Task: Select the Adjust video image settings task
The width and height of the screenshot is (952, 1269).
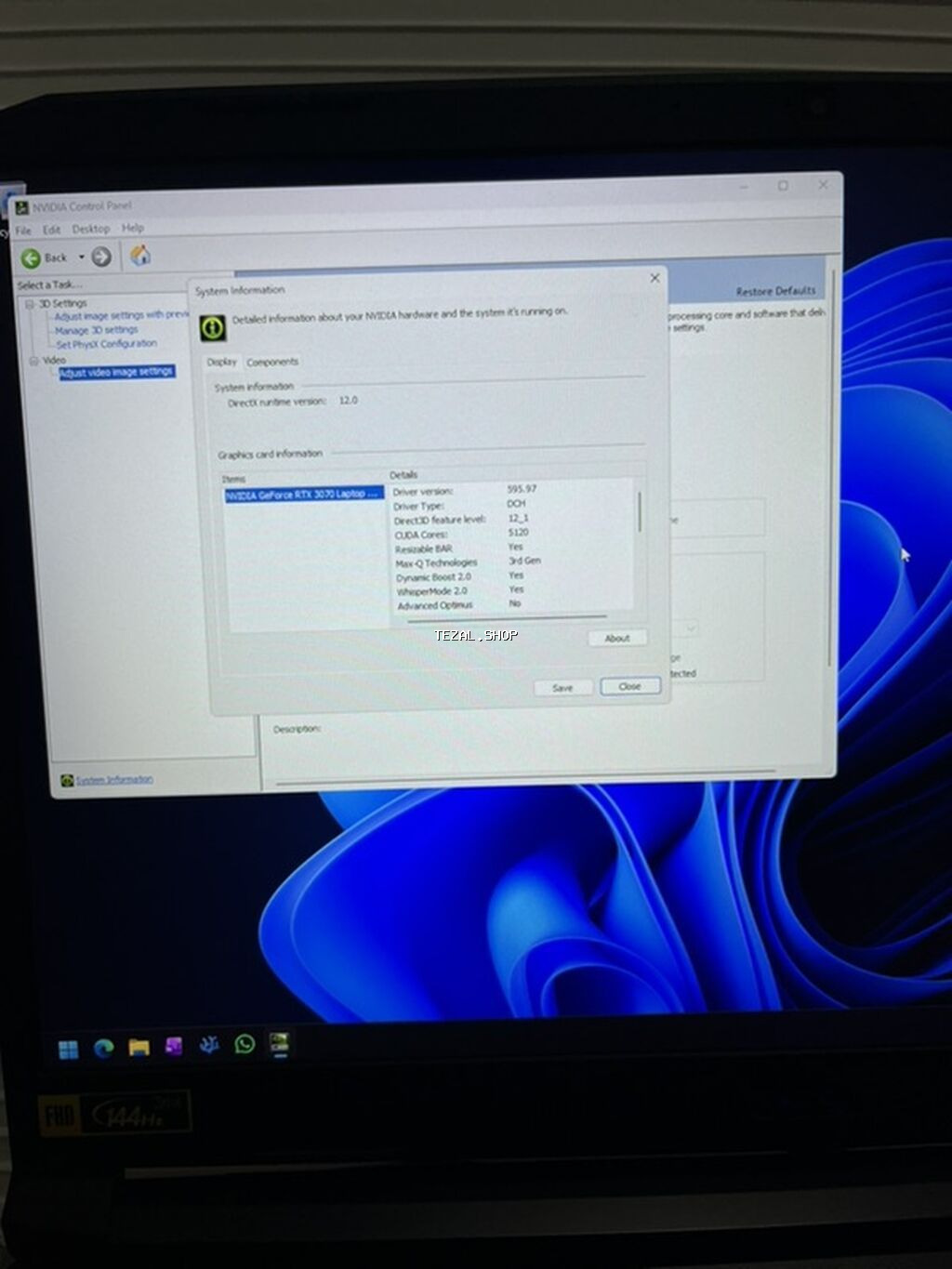Action: pyautogui.click(x=115, y=372)
